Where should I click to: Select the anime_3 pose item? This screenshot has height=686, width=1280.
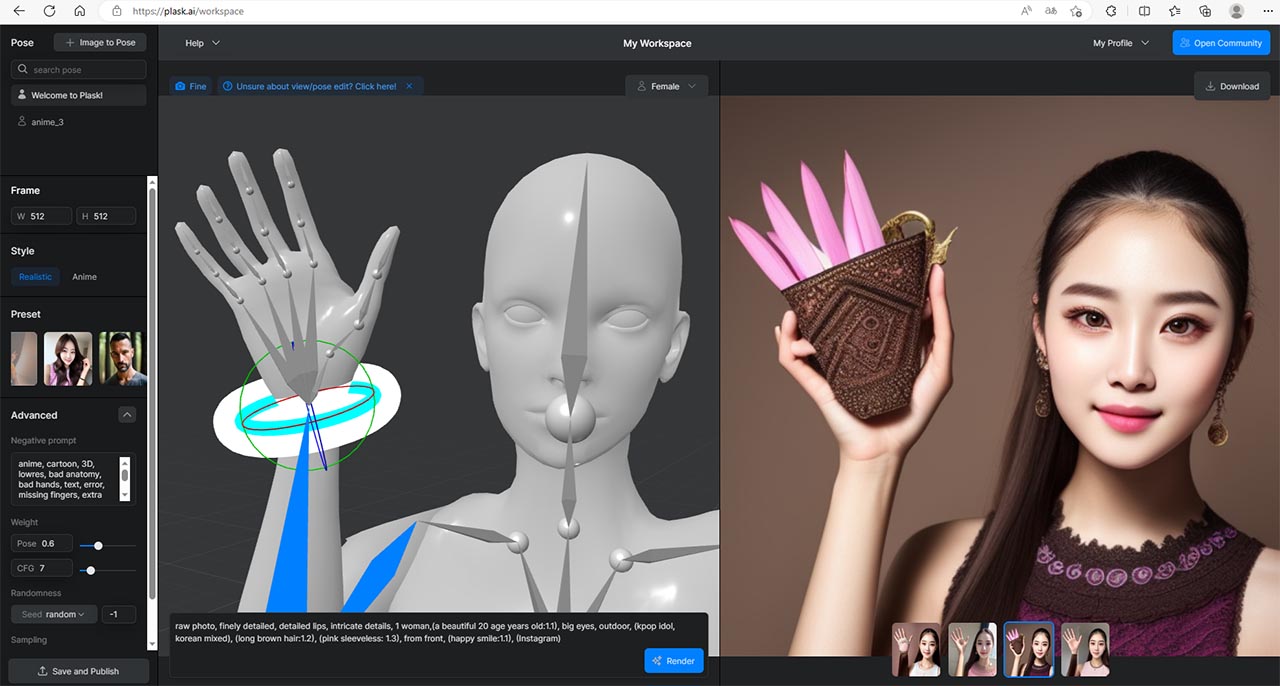tap(47, 122)
